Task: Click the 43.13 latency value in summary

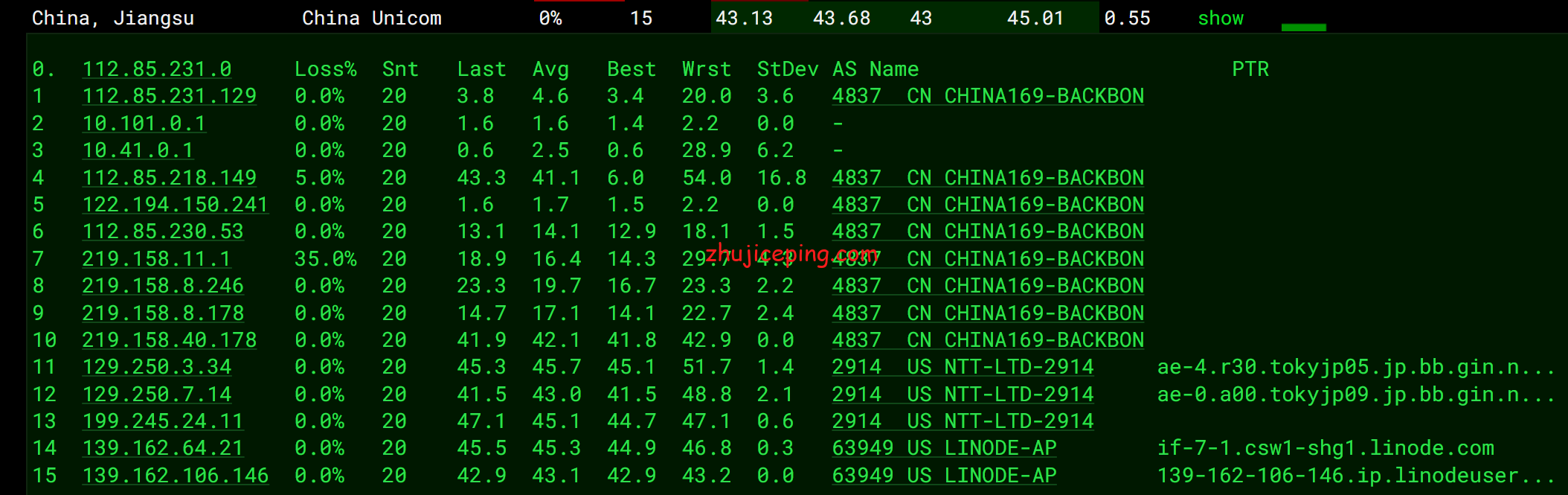Action: click(x=745, y=19)
